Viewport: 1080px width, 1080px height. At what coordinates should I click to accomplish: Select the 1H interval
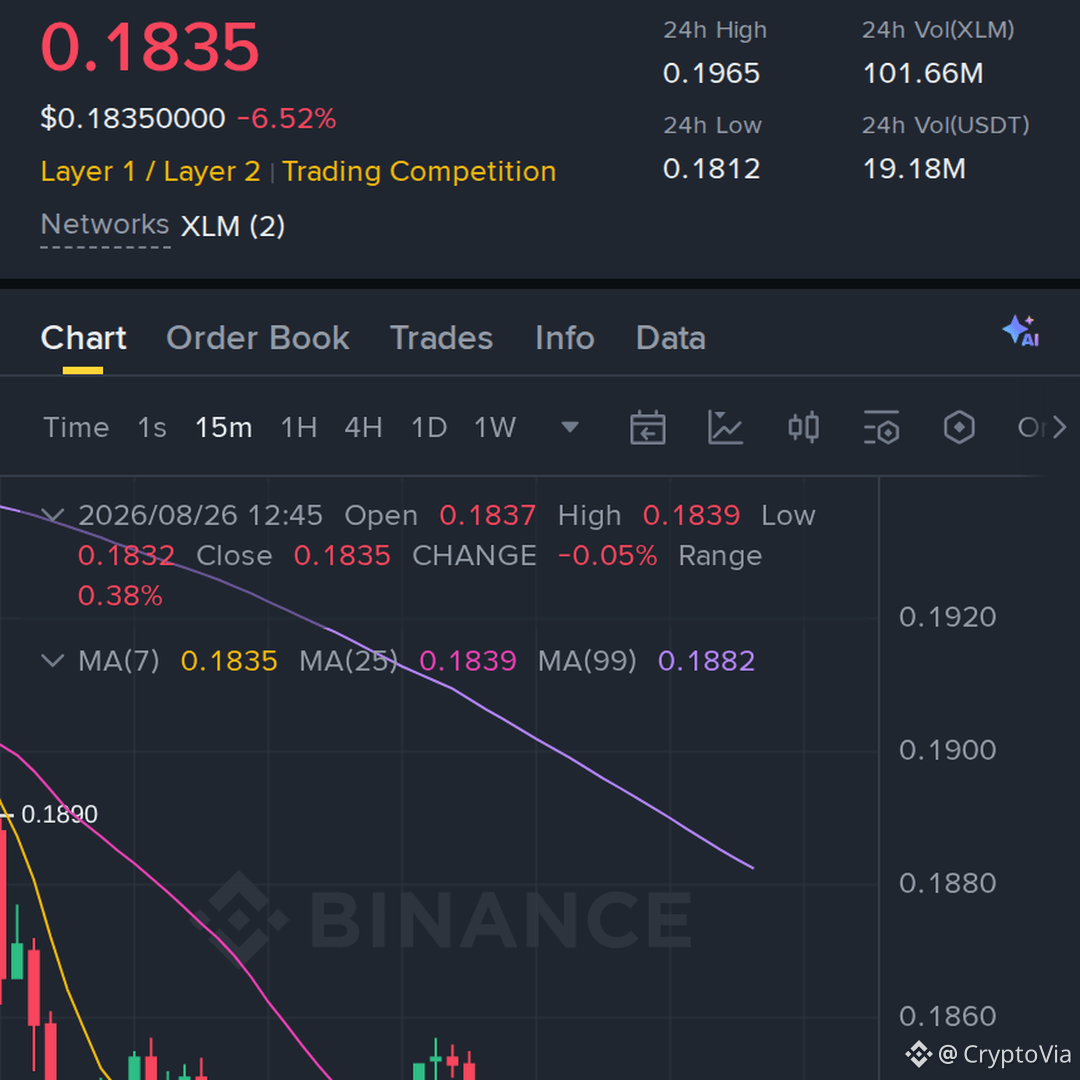pos(299,428)
